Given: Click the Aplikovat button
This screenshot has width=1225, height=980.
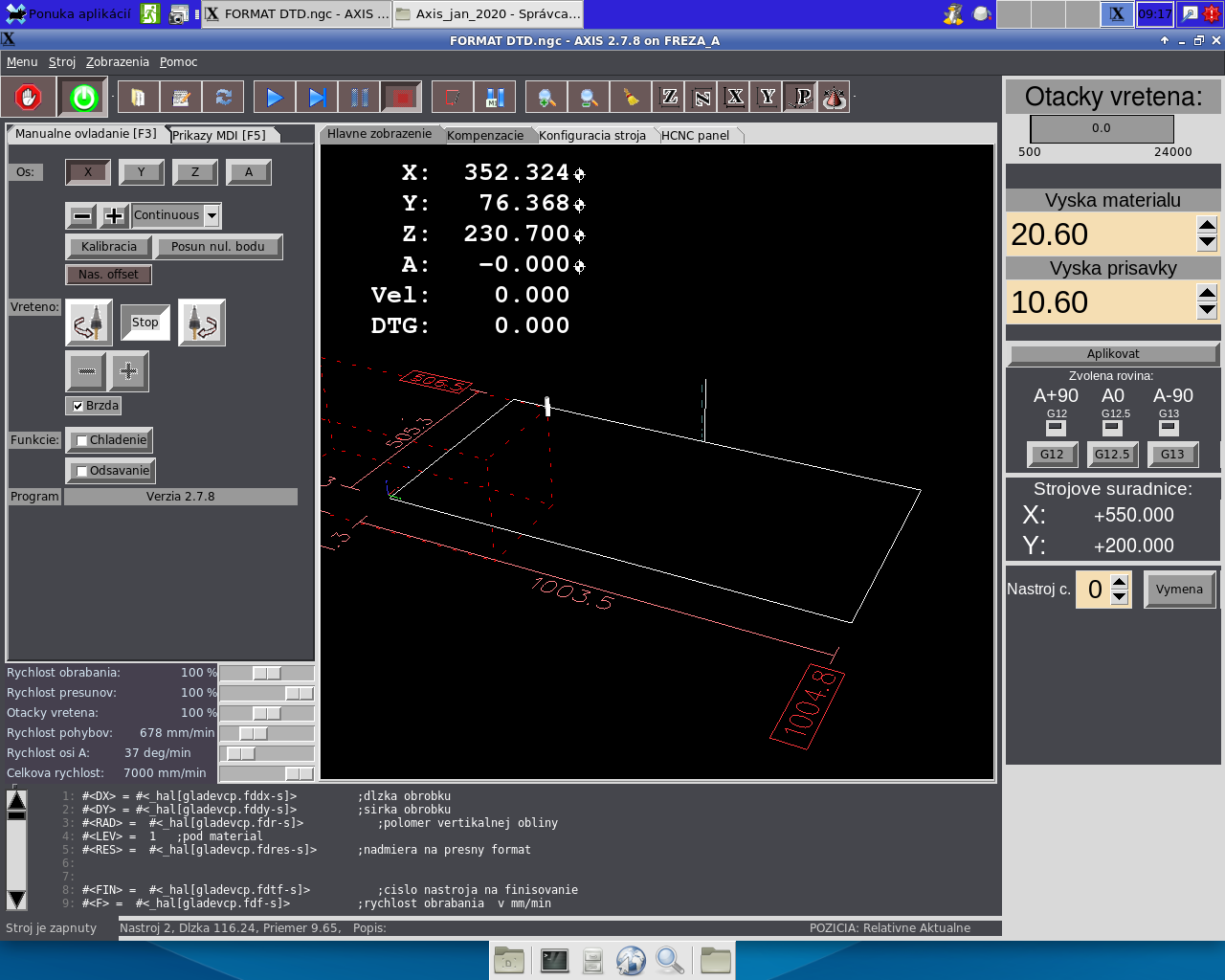Looking at the screenshot, I should point(1112,354).
